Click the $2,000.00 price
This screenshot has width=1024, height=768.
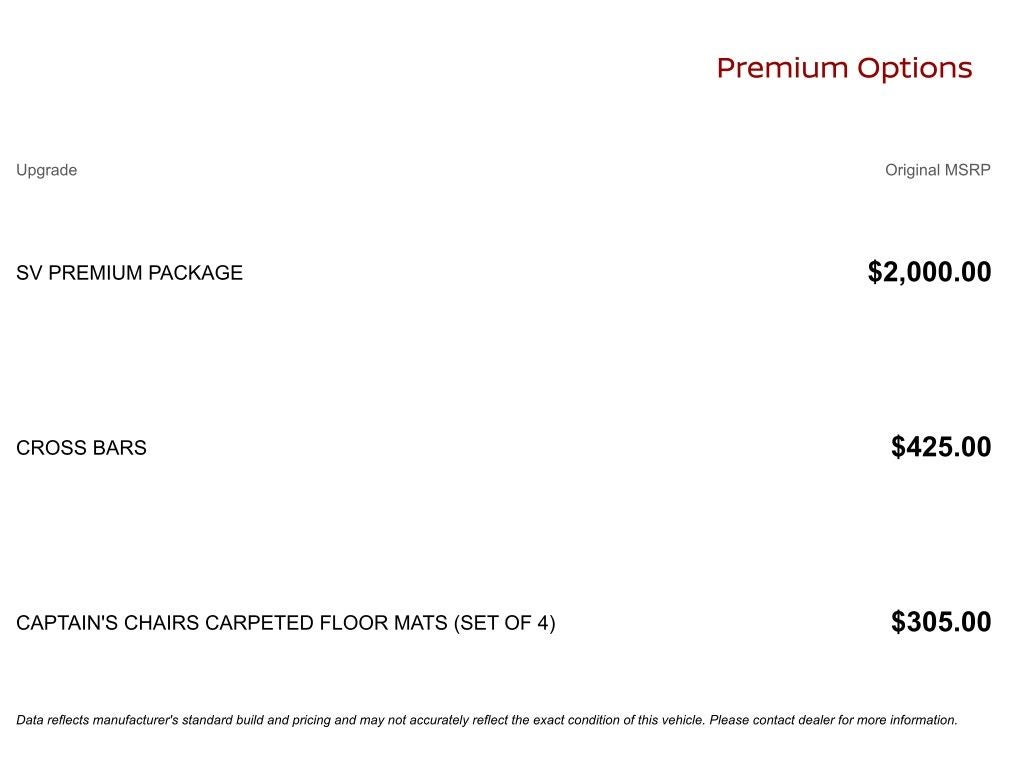coord(929,272)
